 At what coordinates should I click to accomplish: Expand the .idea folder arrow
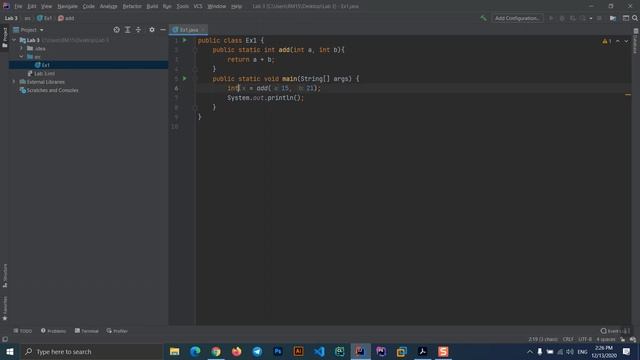point(21,49)
